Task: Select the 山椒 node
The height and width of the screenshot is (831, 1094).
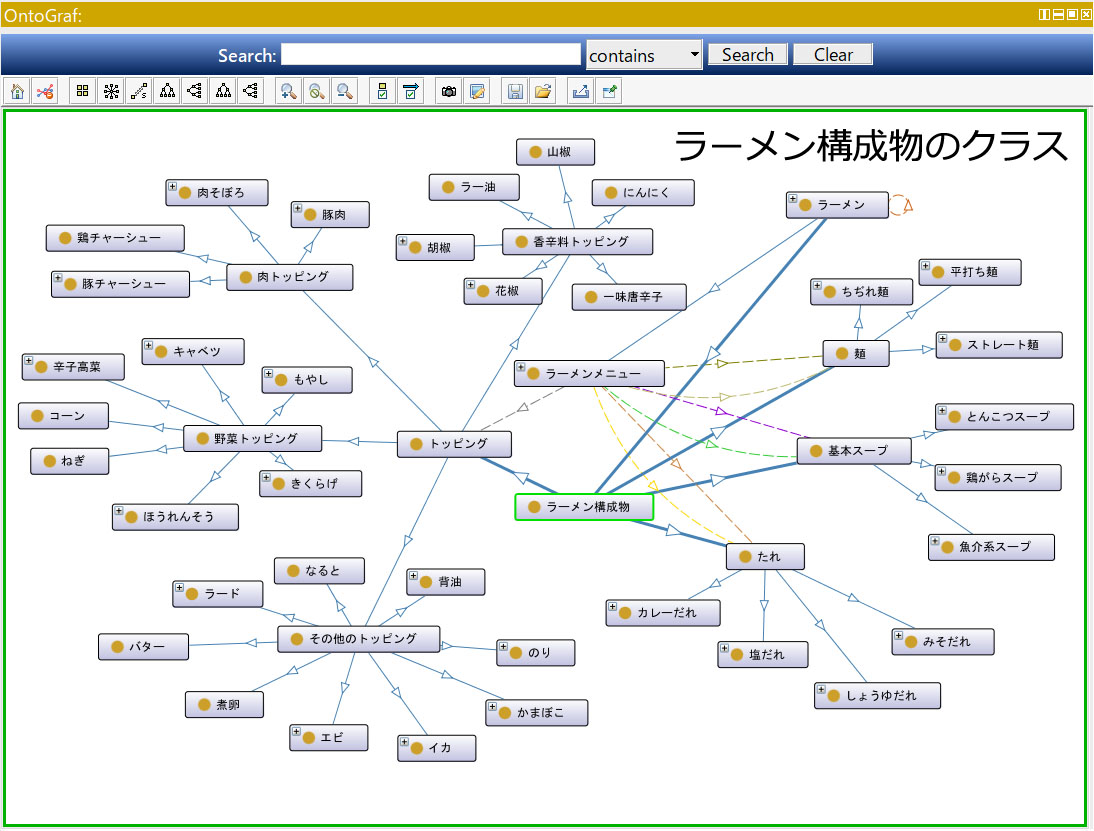Action: [x=555, y=151]
